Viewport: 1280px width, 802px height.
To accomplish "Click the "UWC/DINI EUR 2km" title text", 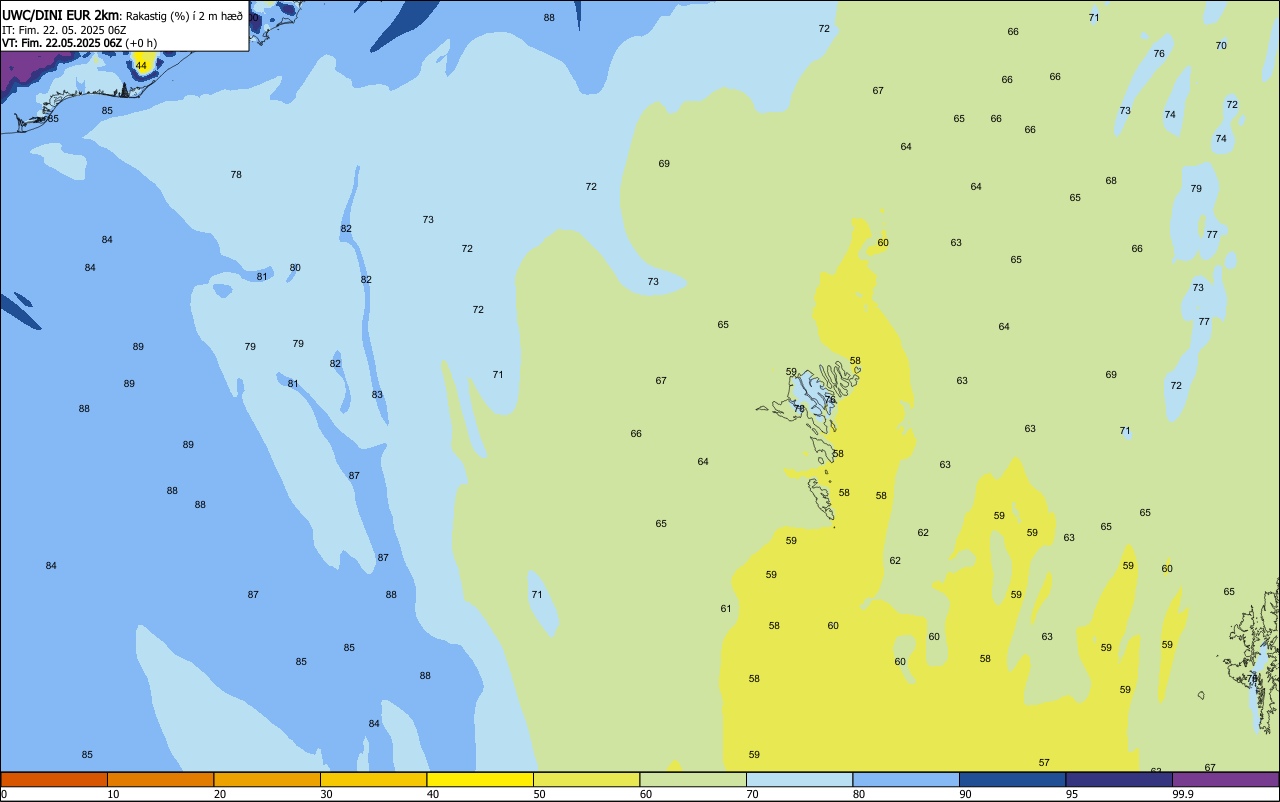I will click(x=61, y=15).
